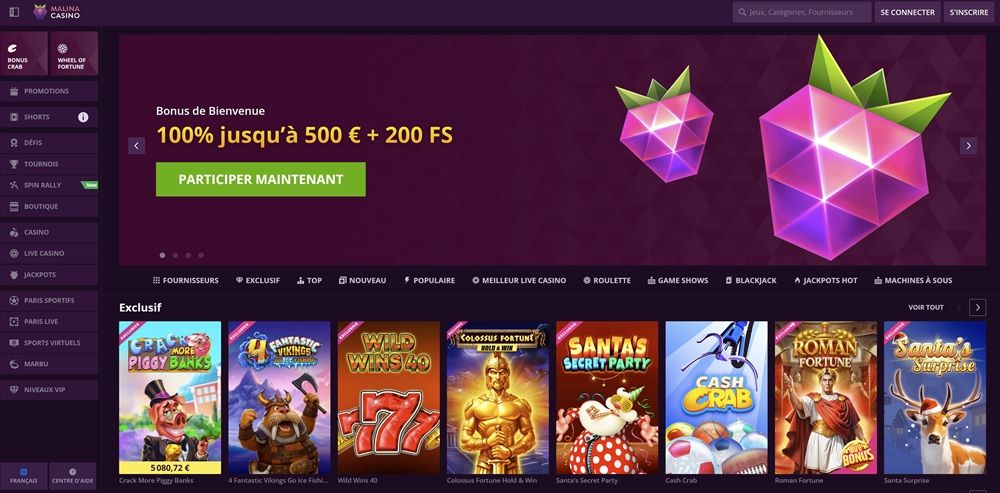Advance the Exclusif carousel right arrow

tap(977, 307)
